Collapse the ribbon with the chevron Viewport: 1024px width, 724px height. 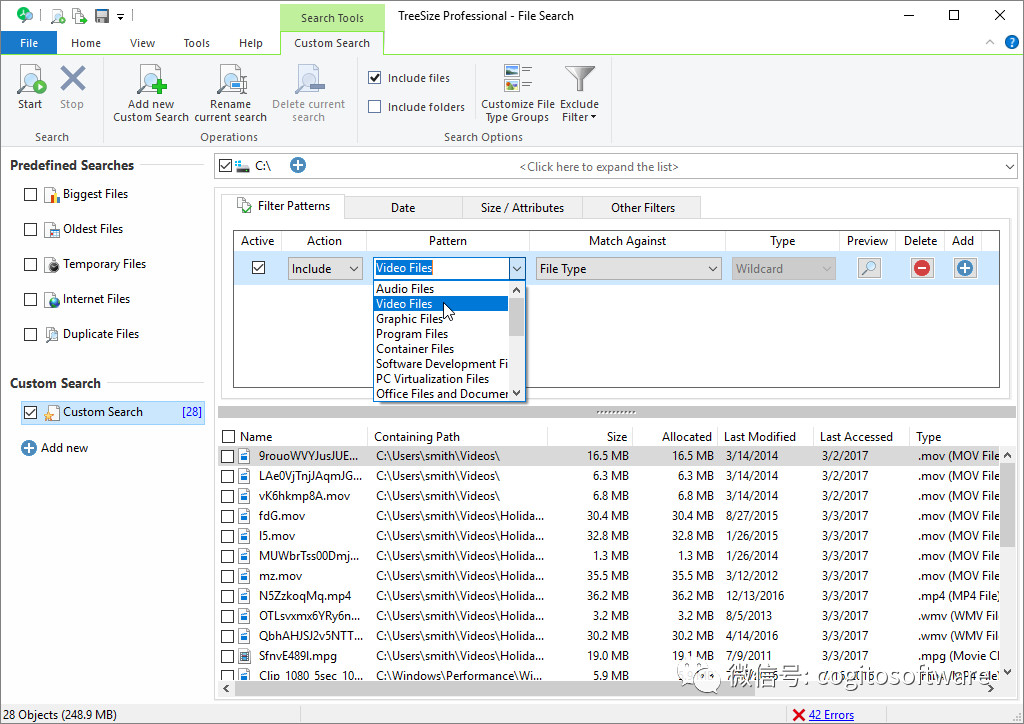[x=990, y=42]
